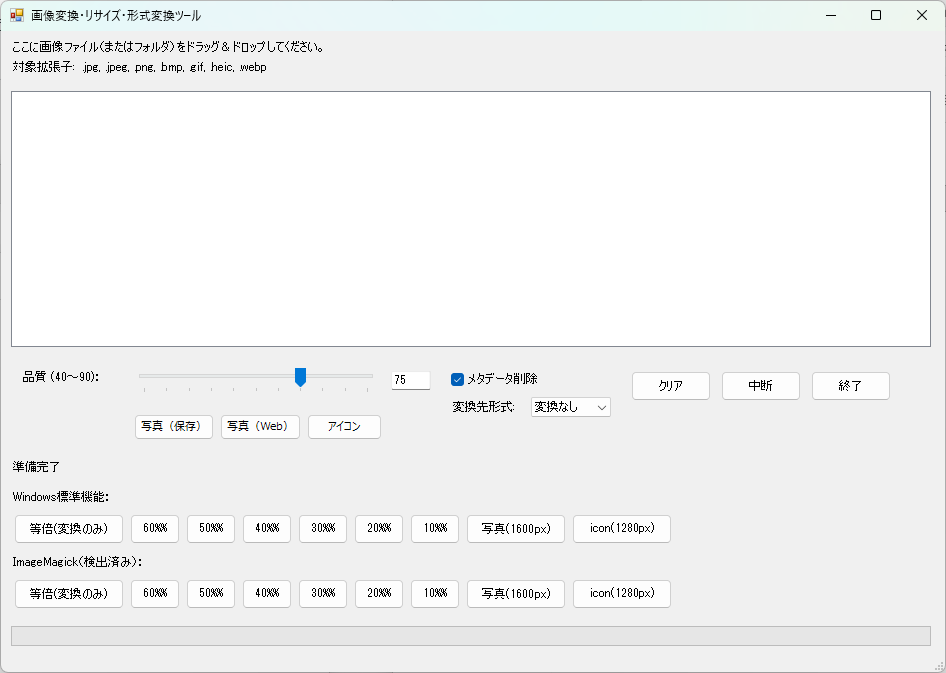The image size is (946, 673).
Task: Select 50% resize under ImageMagick
Action: click(210, 593)
